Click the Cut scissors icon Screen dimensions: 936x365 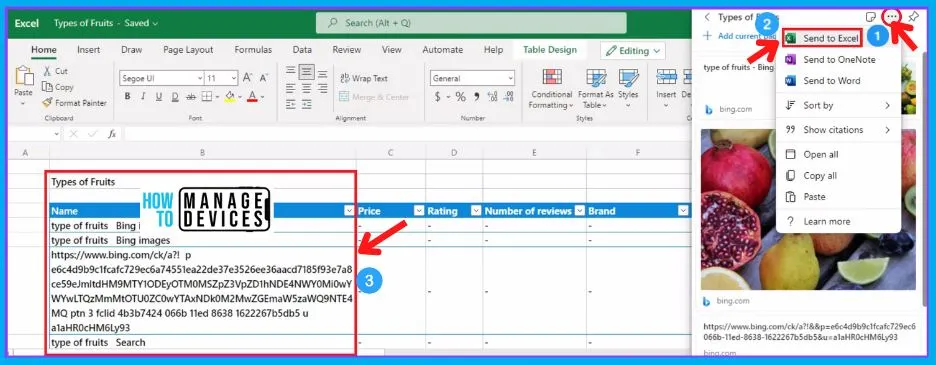click(x=47, y=71)
